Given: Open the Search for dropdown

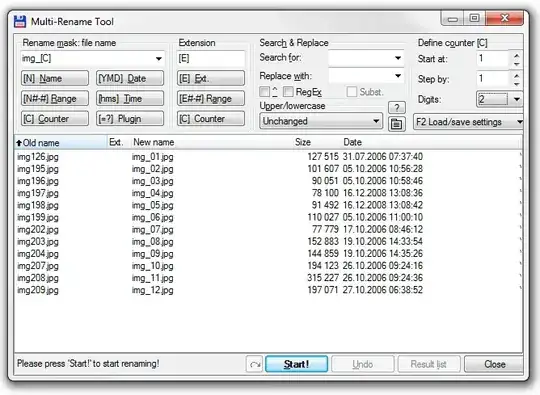Looking at the screenshot, I should [x=398, y=58].
